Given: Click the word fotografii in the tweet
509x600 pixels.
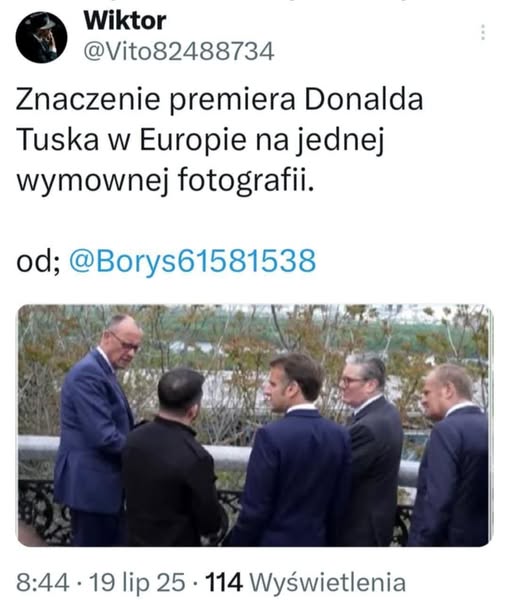Looking at the screenshot, I should tap(245, 180).
